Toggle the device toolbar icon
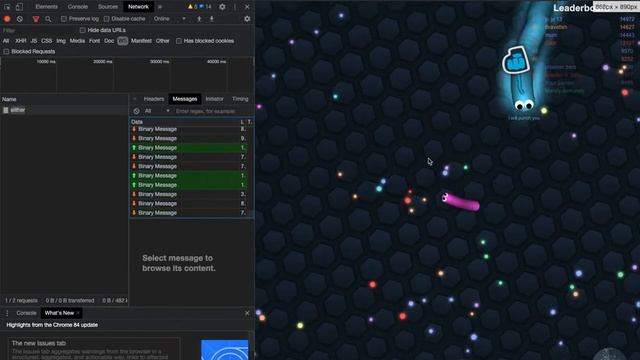Viewport: 640px width, 360px height. [19, 7]
